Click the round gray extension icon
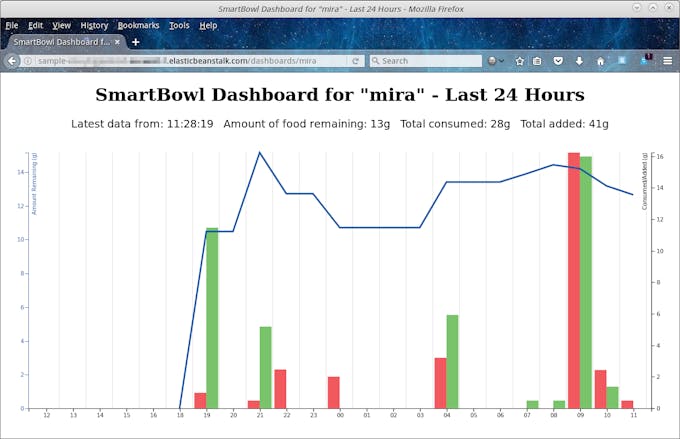The height and width of the screenshot is (439, 680). pos(492,61)
